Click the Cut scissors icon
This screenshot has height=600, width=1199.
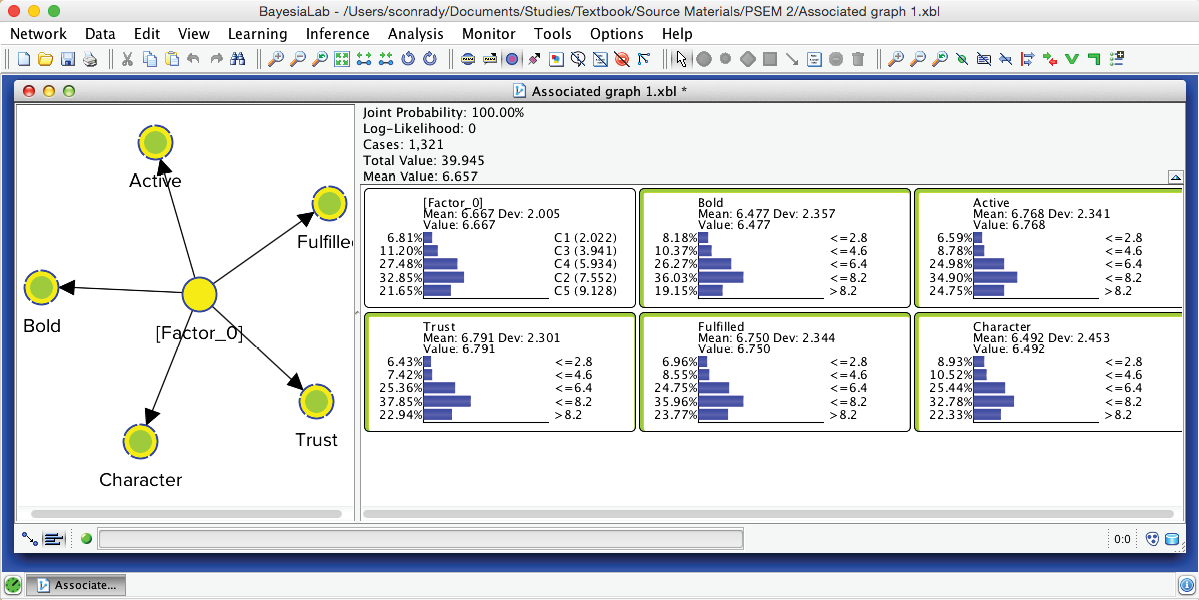[127, 59]
